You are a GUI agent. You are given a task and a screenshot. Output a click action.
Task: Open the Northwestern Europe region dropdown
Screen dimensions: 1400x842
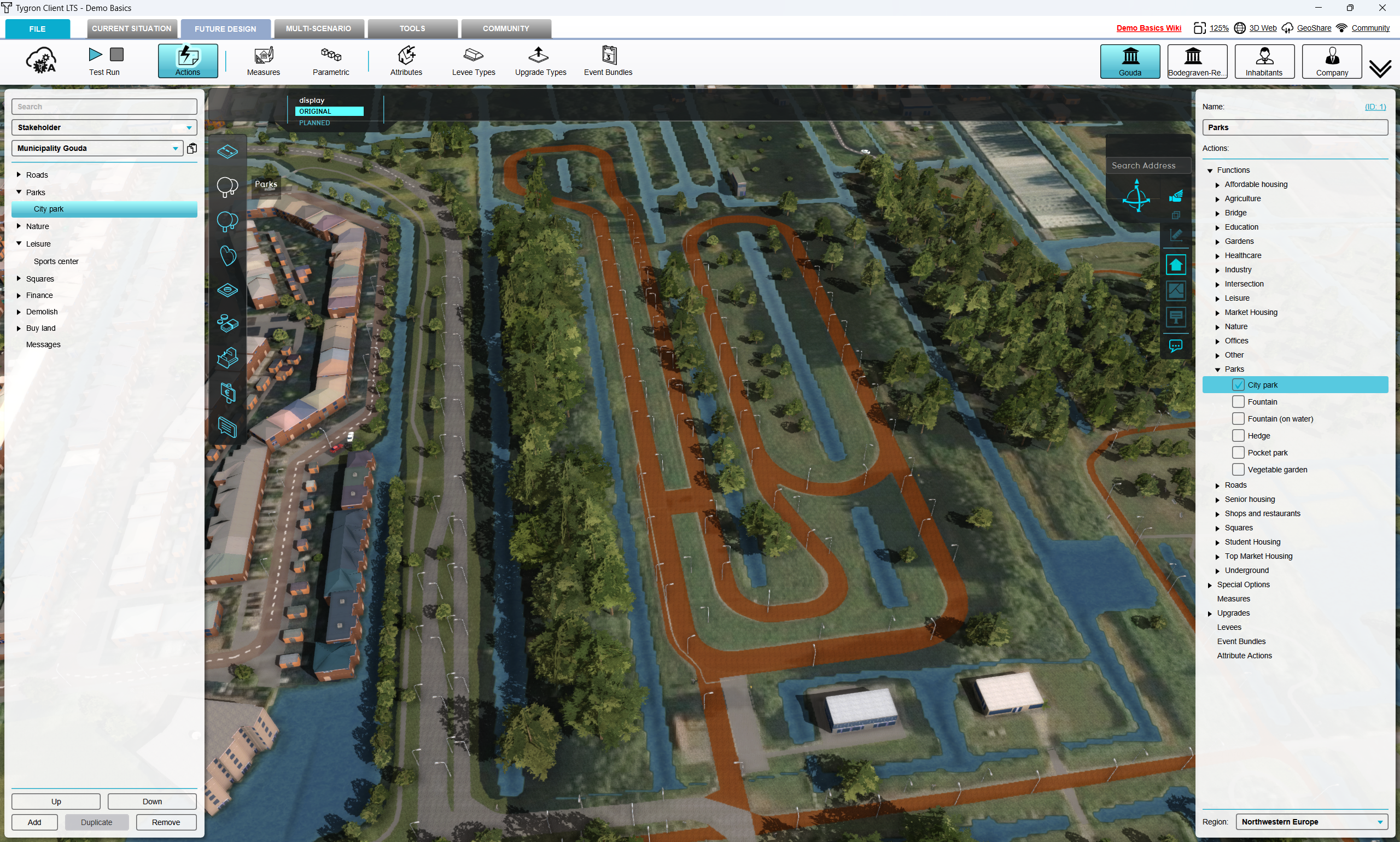pyautogui.click(x=1311, y=822)
